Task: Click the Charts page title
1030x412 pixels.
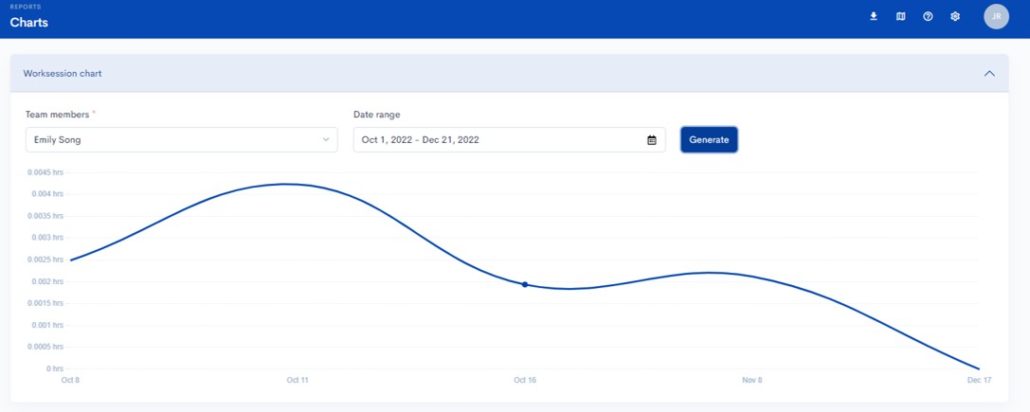Action: point(29,22)
